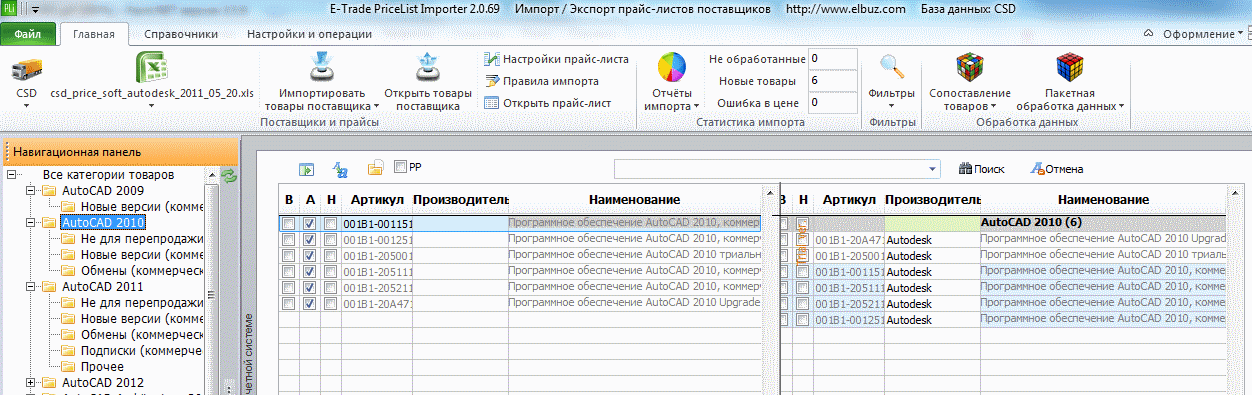Switch to Настройки и операции tab
Image resolution: width=1252 pixels, height=395 pixels.
(310, 34)
